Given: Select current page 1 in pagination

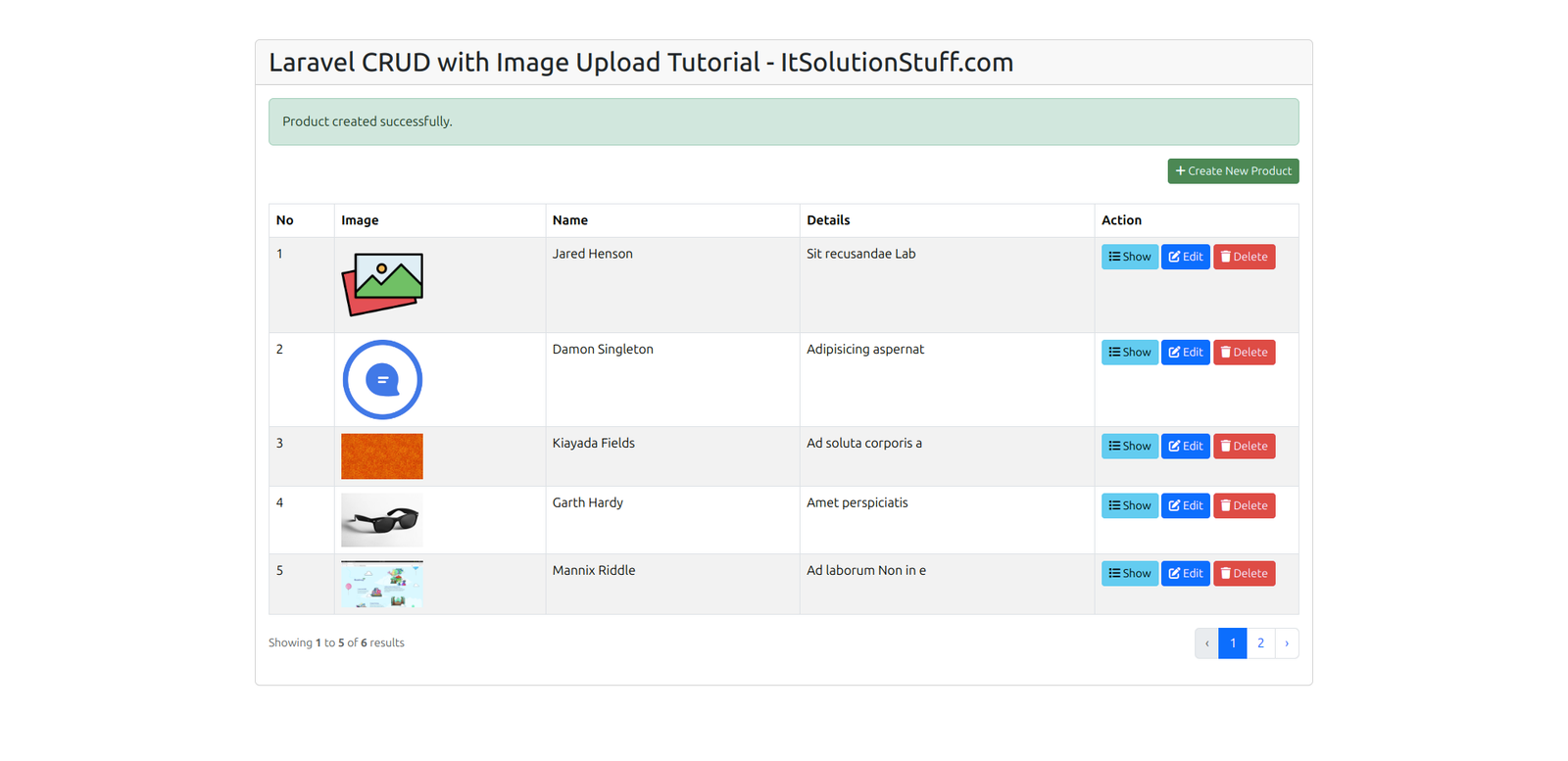Looking at the screenshot, I should tap(1233, 643).
